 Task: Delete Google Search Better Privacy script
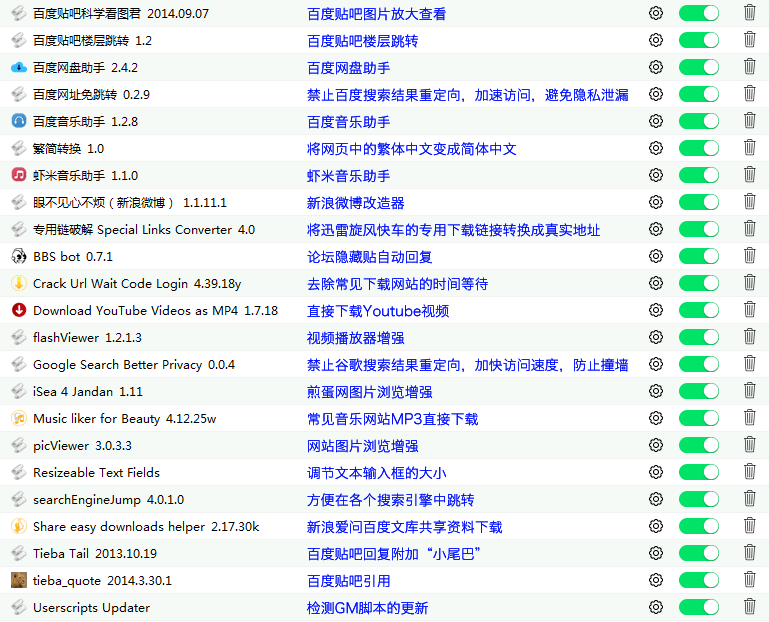point(749,363)
